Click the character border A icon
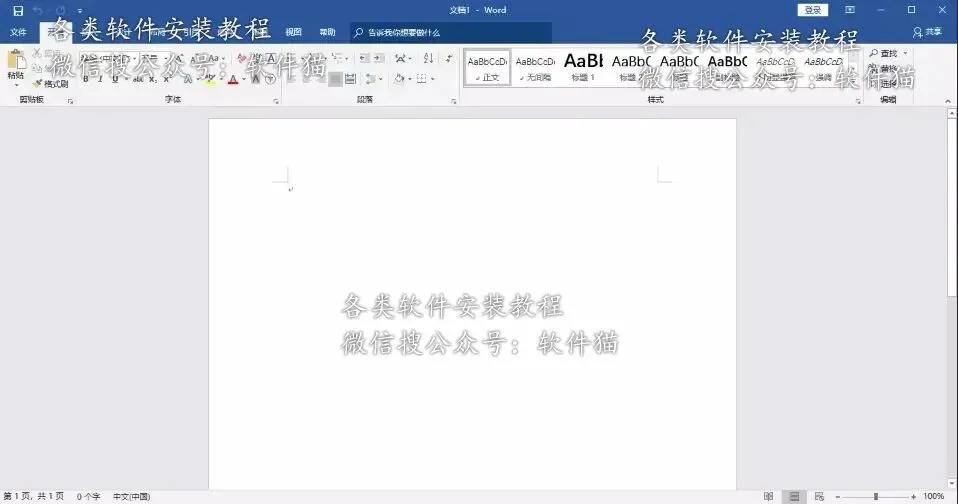The image size is (958, 504). pos(271,59)
